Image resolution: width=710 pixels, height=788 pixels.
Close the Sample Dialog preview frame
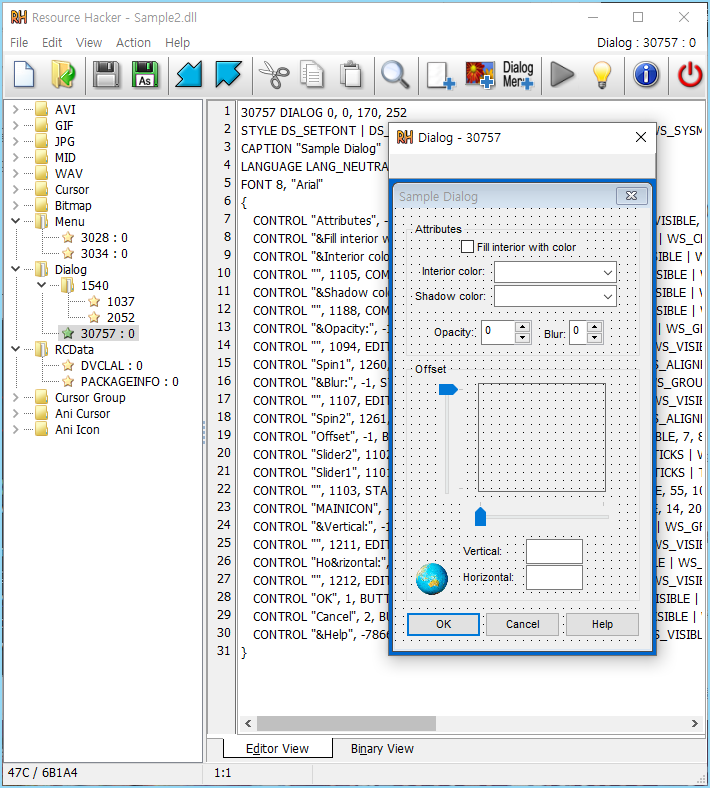point(632,196)
